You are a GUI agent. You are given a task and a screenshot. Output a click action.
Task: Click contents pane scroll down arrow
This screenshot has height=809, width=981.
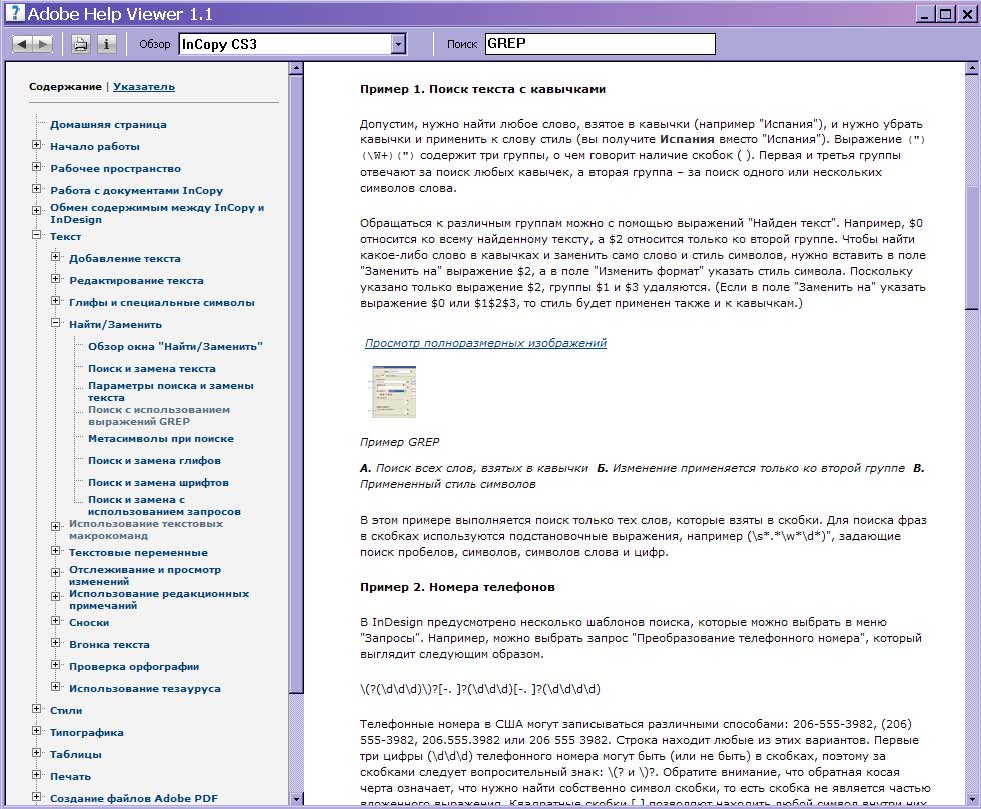click(x=297, y=798)
